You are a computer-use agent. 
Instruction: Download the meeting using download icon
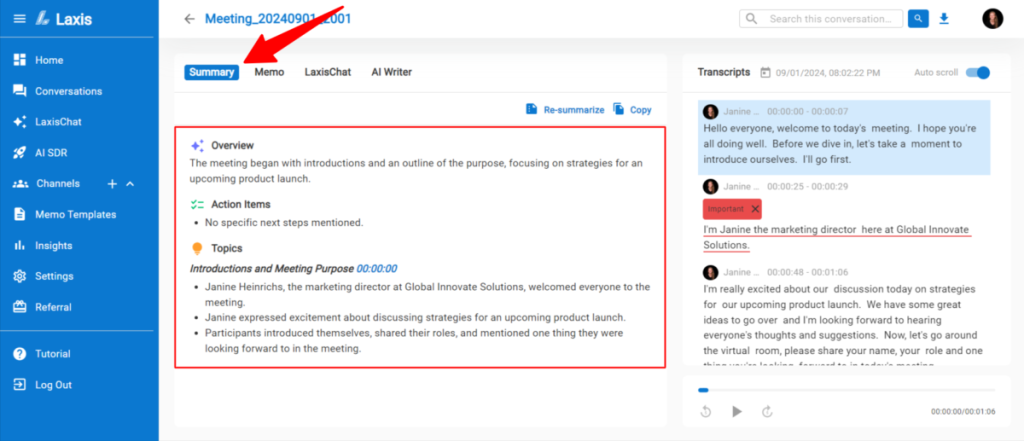(x=944, y=19)
